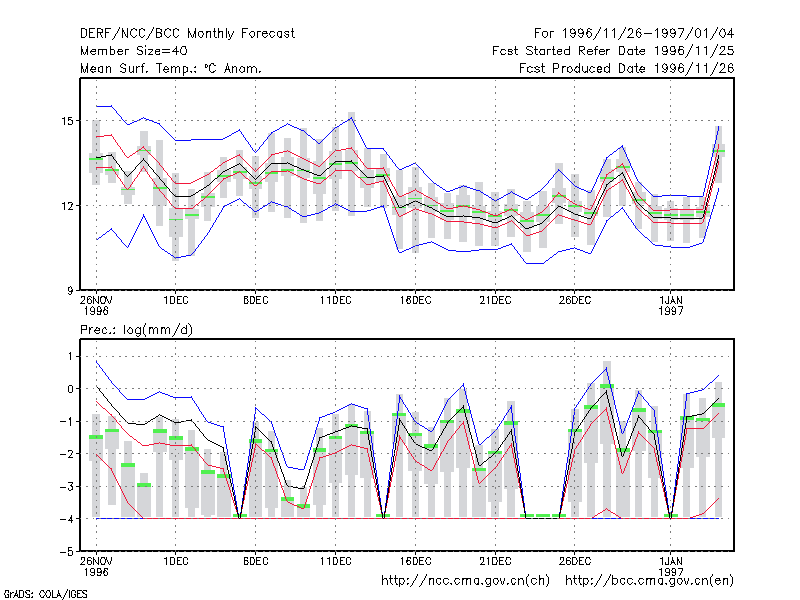Viewport: 800px width, 600px height.
Task: Select the 26NOV 1996 label under temperature chart
Action: point(96,305)
